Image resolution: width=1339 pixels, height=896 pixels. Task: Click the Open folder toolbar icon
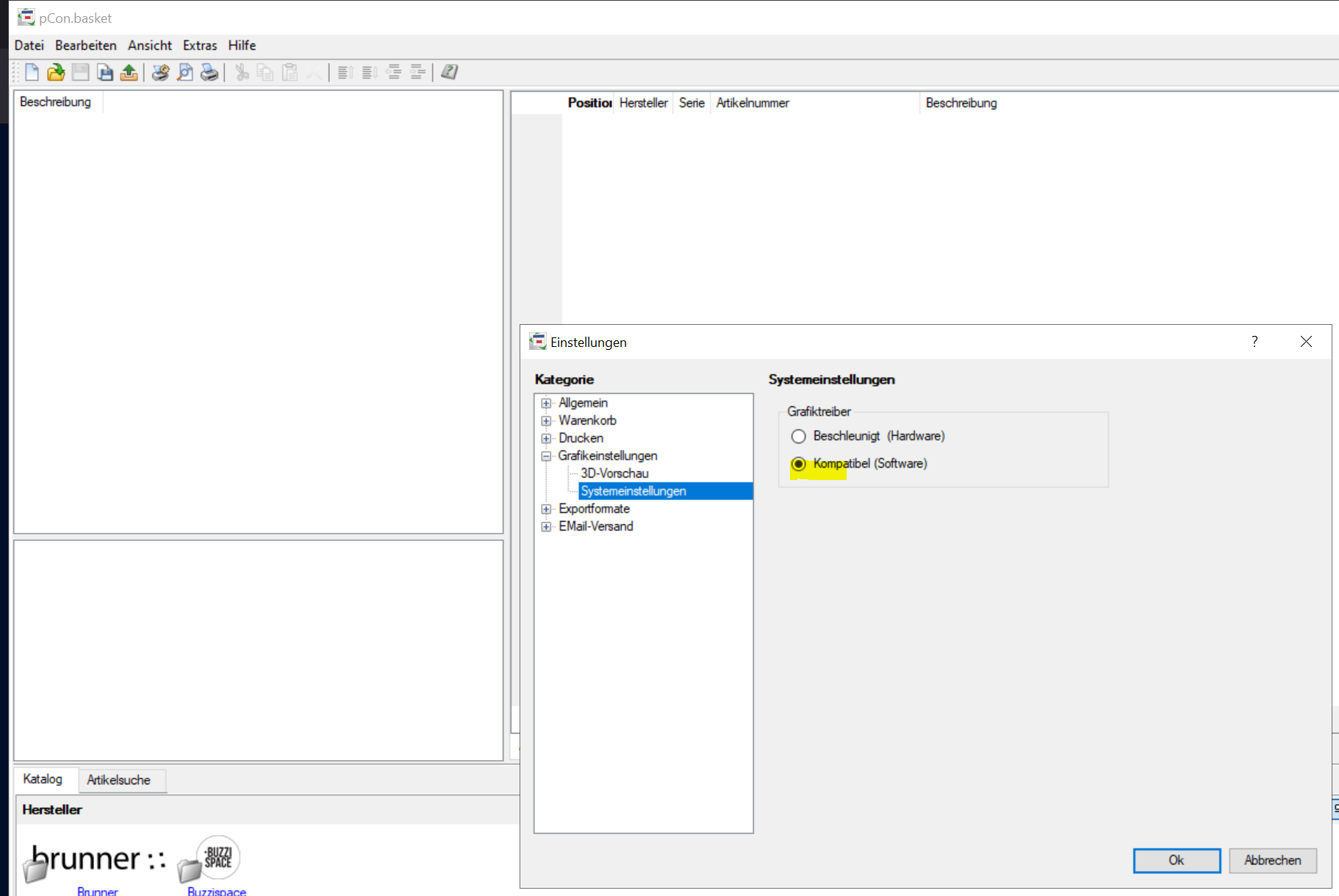pyautogui.click(x=56, y=72)
